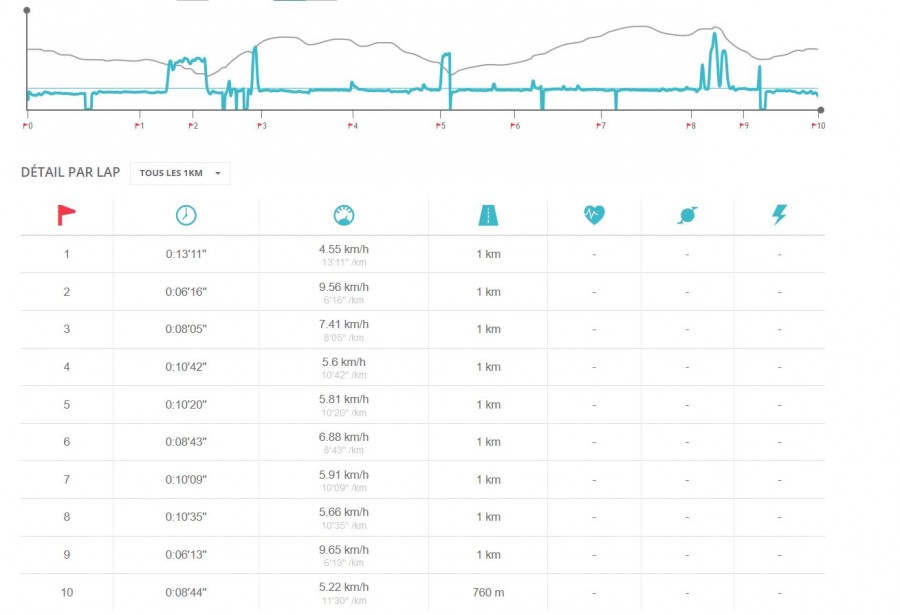Select lap 1 row time 0:13'11"
Image resolution: width=900 pixels, height=615 pixels.
(185, 254)
